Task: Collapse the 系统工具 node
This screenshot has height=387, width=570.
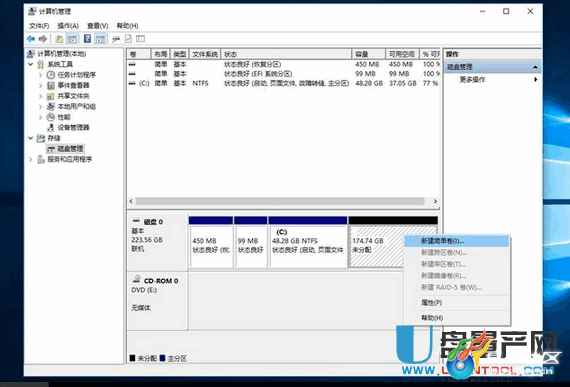Action: [x=31, y=65]
